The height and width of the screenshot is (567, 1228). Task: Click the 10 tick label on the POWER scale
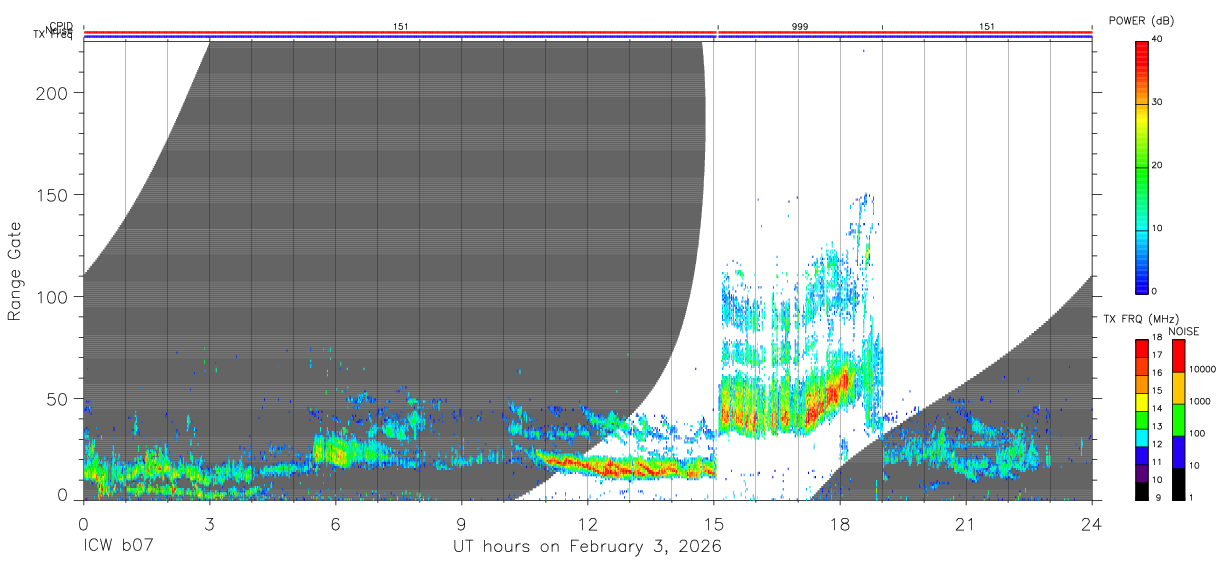point(1156,229)
